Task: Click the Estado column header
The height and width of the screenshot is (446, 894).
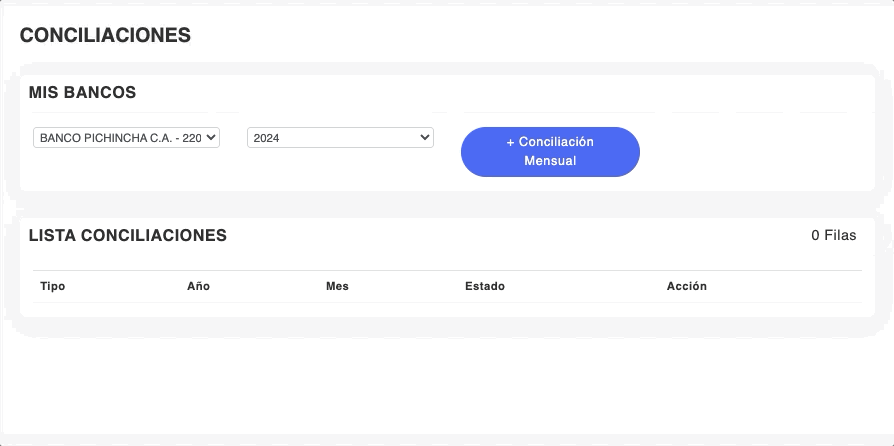Action: [x=485, y=286]
